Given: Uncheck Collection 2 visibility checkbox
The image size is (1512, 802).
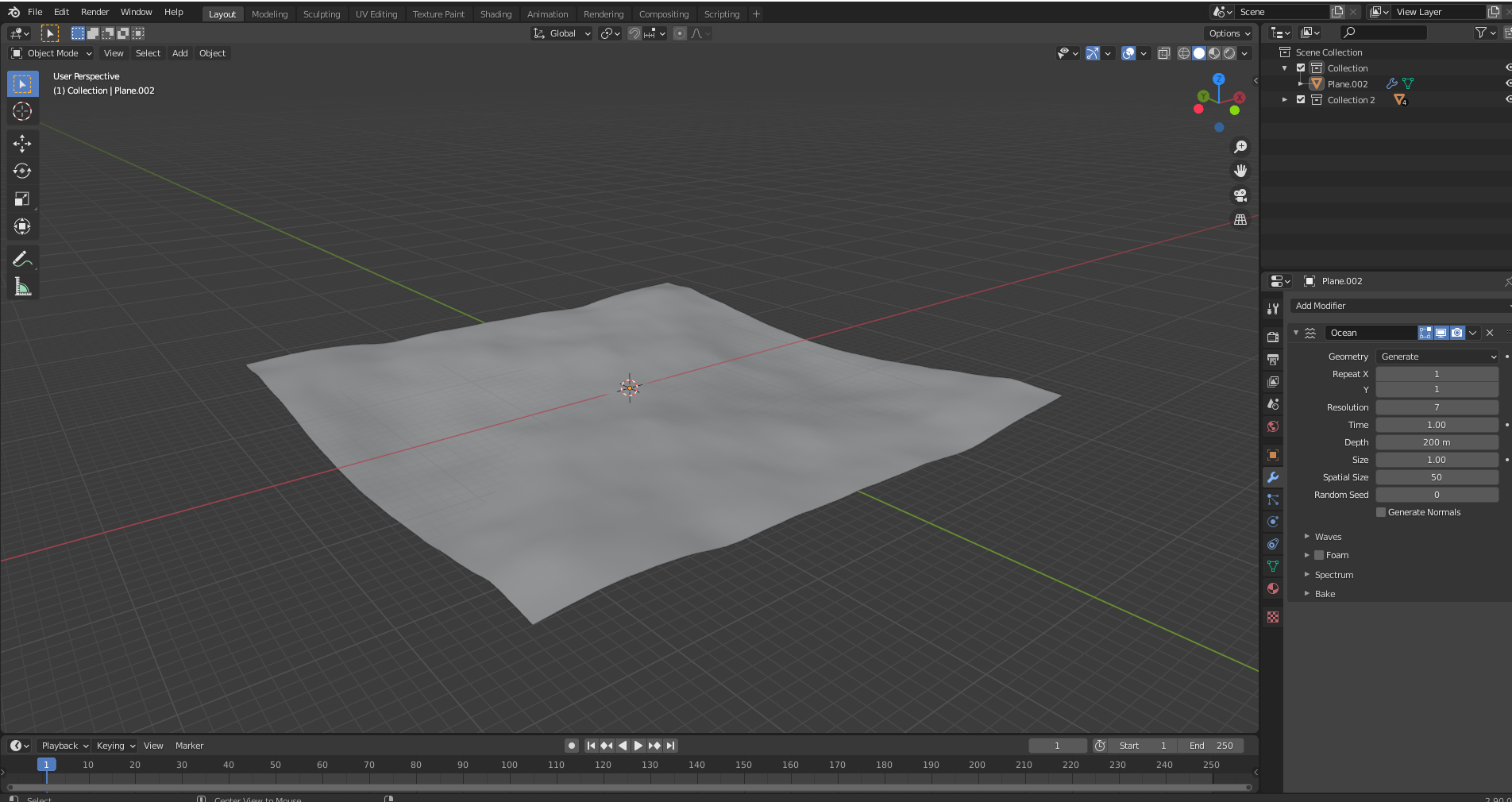Looking at the screenshot, I should pos(1301,100).
